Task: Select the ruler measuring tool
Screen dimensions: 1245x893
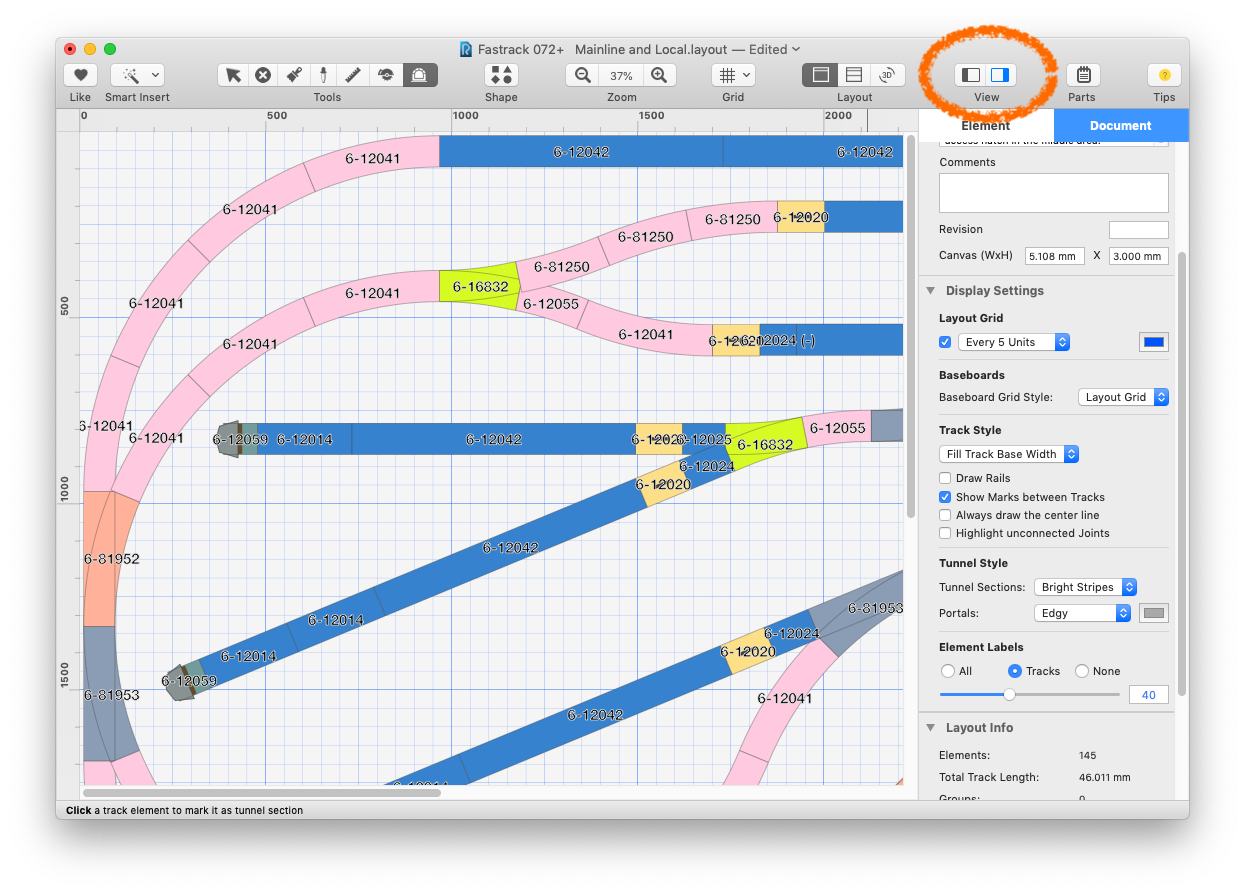Action: point(354,75)
